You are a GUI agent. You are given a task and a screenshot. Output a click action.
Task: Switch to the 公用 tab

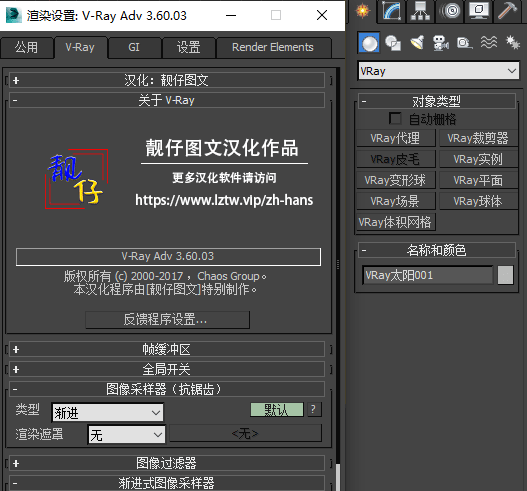point(27,47)
